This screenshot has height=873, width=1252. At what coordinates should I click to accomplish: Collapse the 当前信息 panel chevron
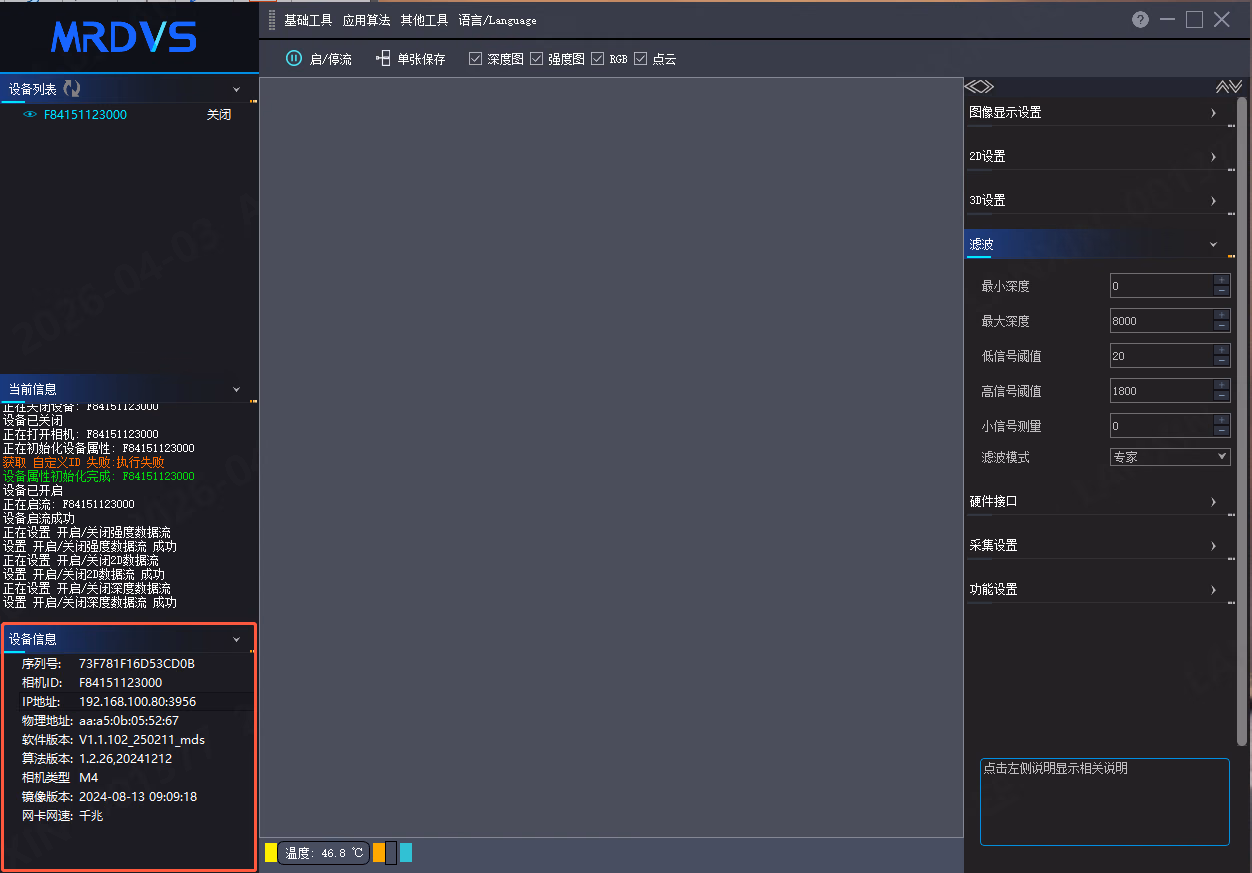[x=237, y=389]
